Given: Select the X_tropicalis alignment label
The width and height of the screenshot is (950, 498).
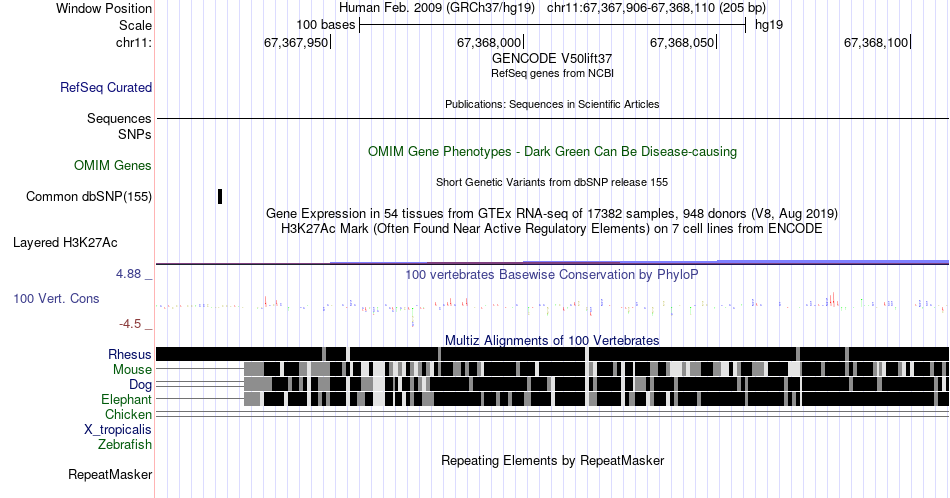Looking at the screenshot, I should click(118, 430).
